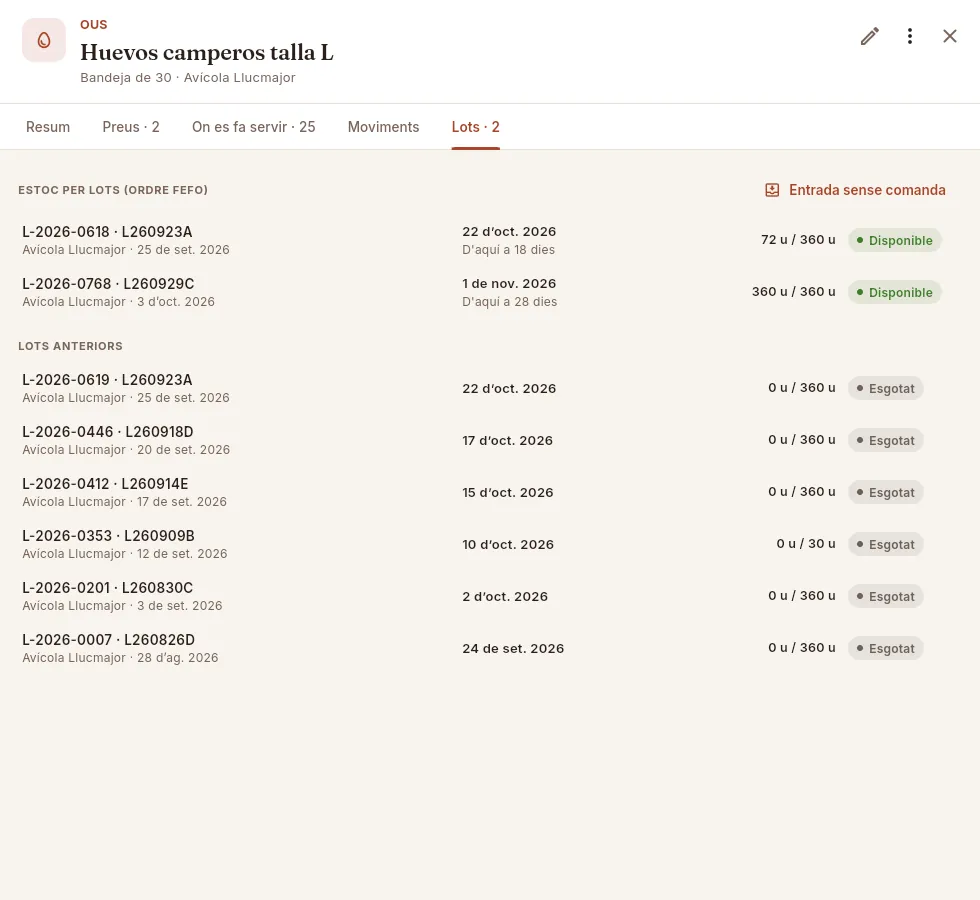
Task: Click the ESTOC PER LOTS (ORDRE FEFO) heading
Action: click(x=113, y=190)
